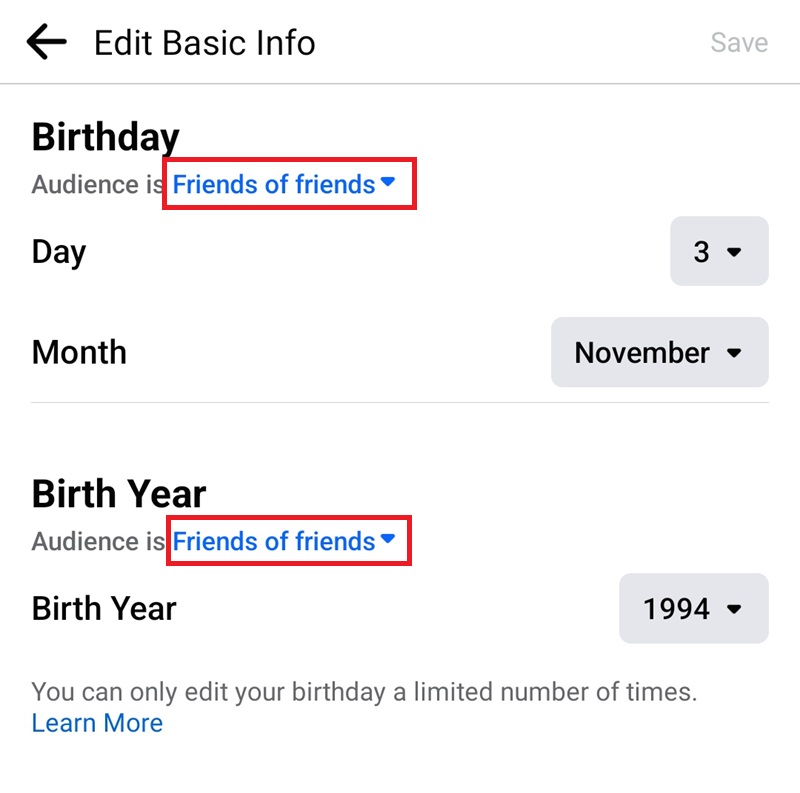The height and width of the screenshot is (793, 800).
Task: Click the down arrow in the 1994 selector
Action: (x=735, y=609)
